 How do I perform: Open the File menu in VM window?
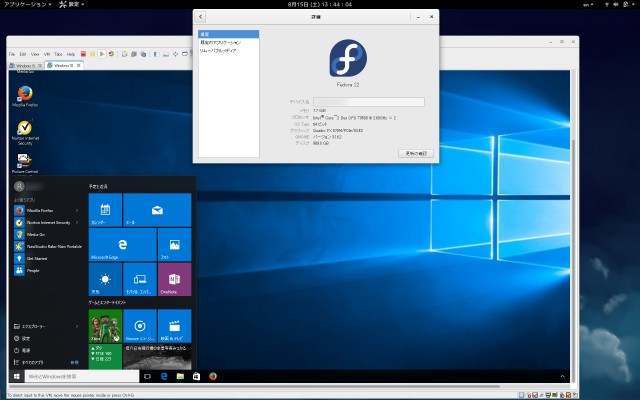point(12,54)
